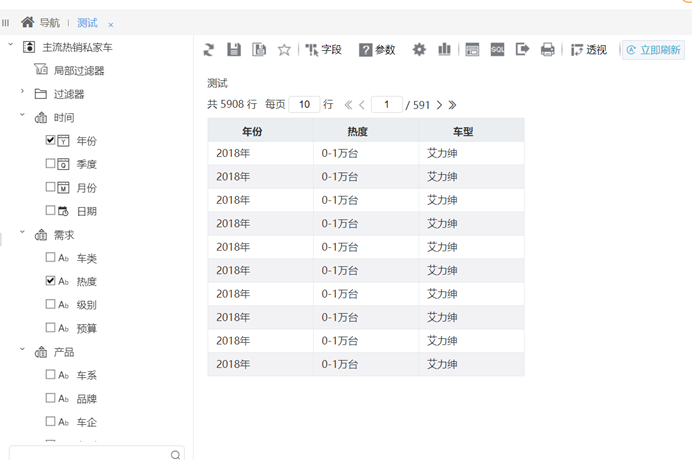Check the 车企 field checkbox

(x=50, y=421)
